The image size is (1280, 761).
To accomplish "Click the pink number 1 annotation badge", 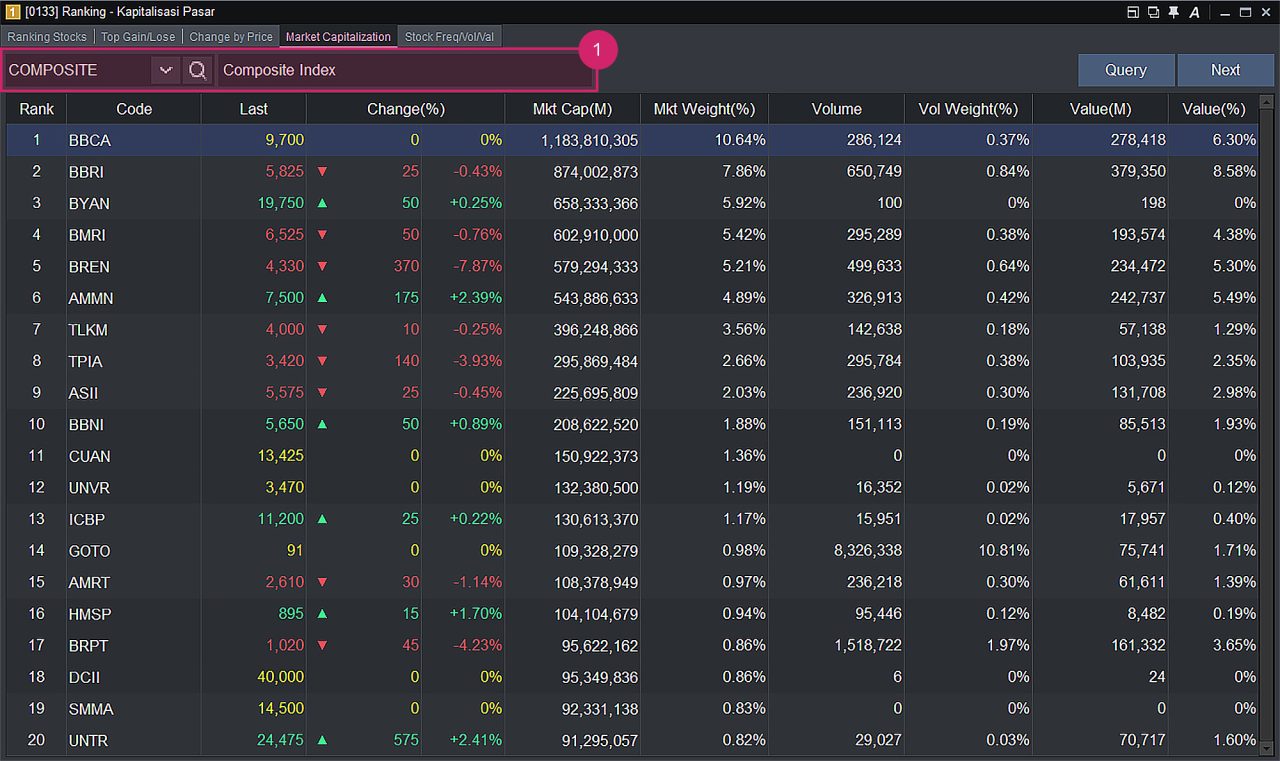I will coord(597,49).
